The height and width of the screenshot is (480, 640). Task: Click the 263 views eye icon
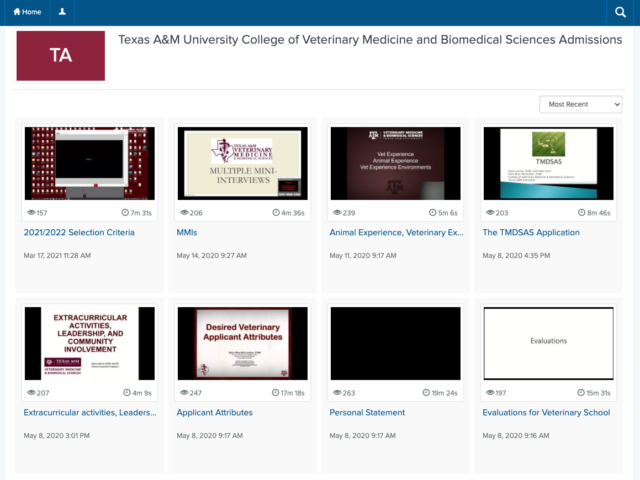(337, 392)
